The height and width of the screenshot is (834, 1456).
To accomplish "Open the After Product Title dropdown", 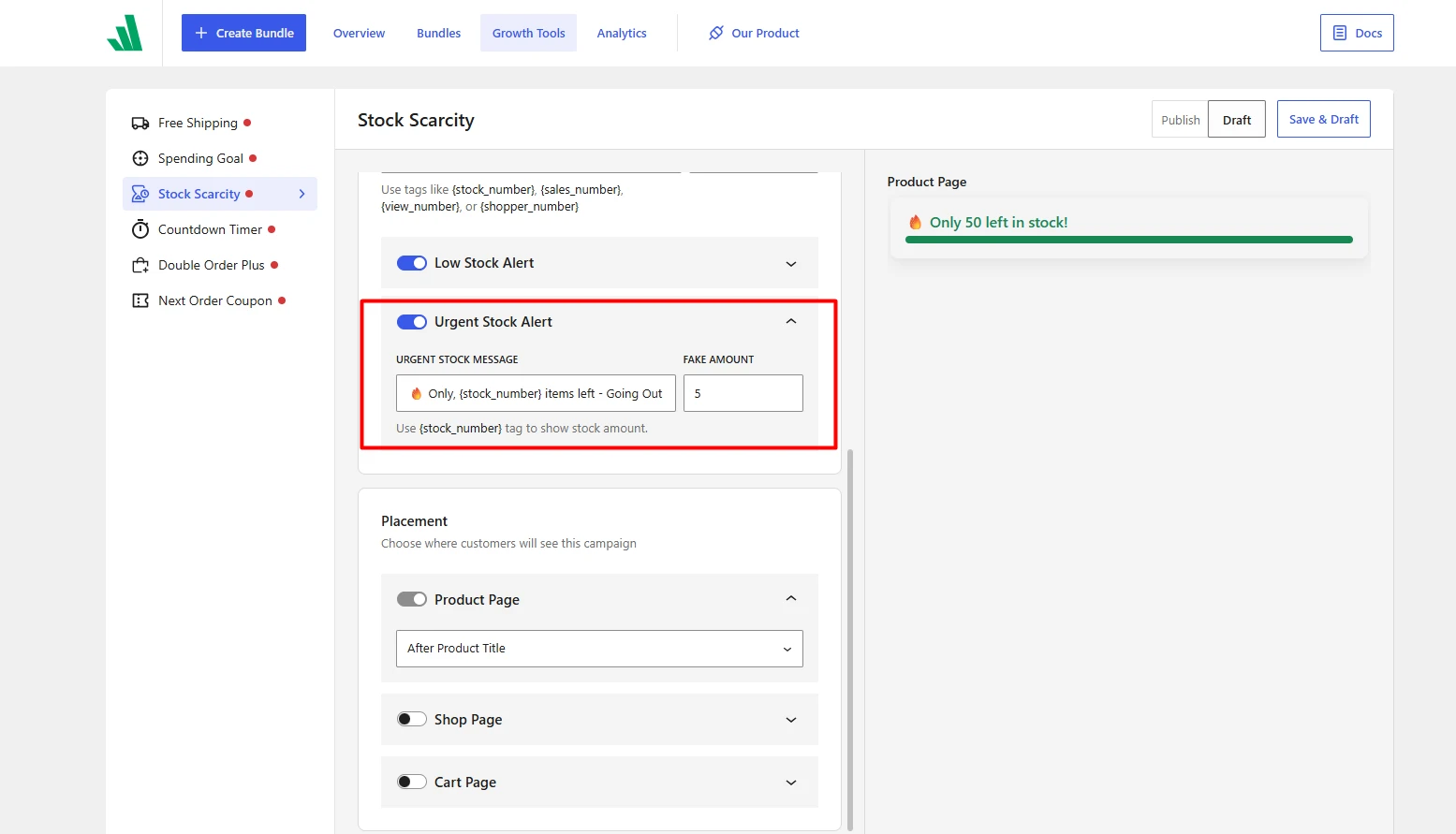I will [x=599, y=649].
